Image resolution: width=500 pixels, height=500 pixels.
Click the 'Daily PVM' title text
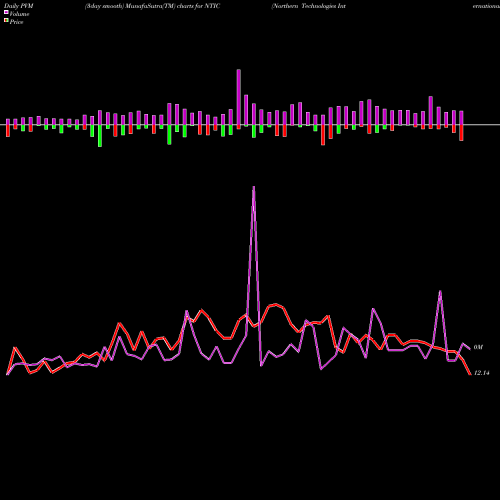[19, 6]
